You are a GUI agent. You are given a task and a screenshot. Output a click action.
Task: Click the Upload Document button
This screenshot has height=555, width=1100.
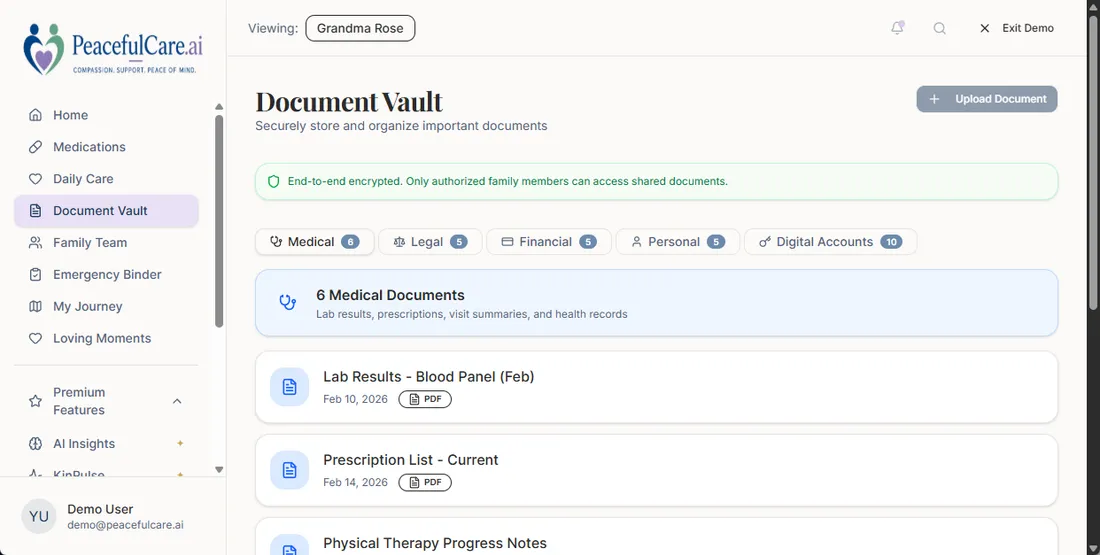tap(986, 99)
